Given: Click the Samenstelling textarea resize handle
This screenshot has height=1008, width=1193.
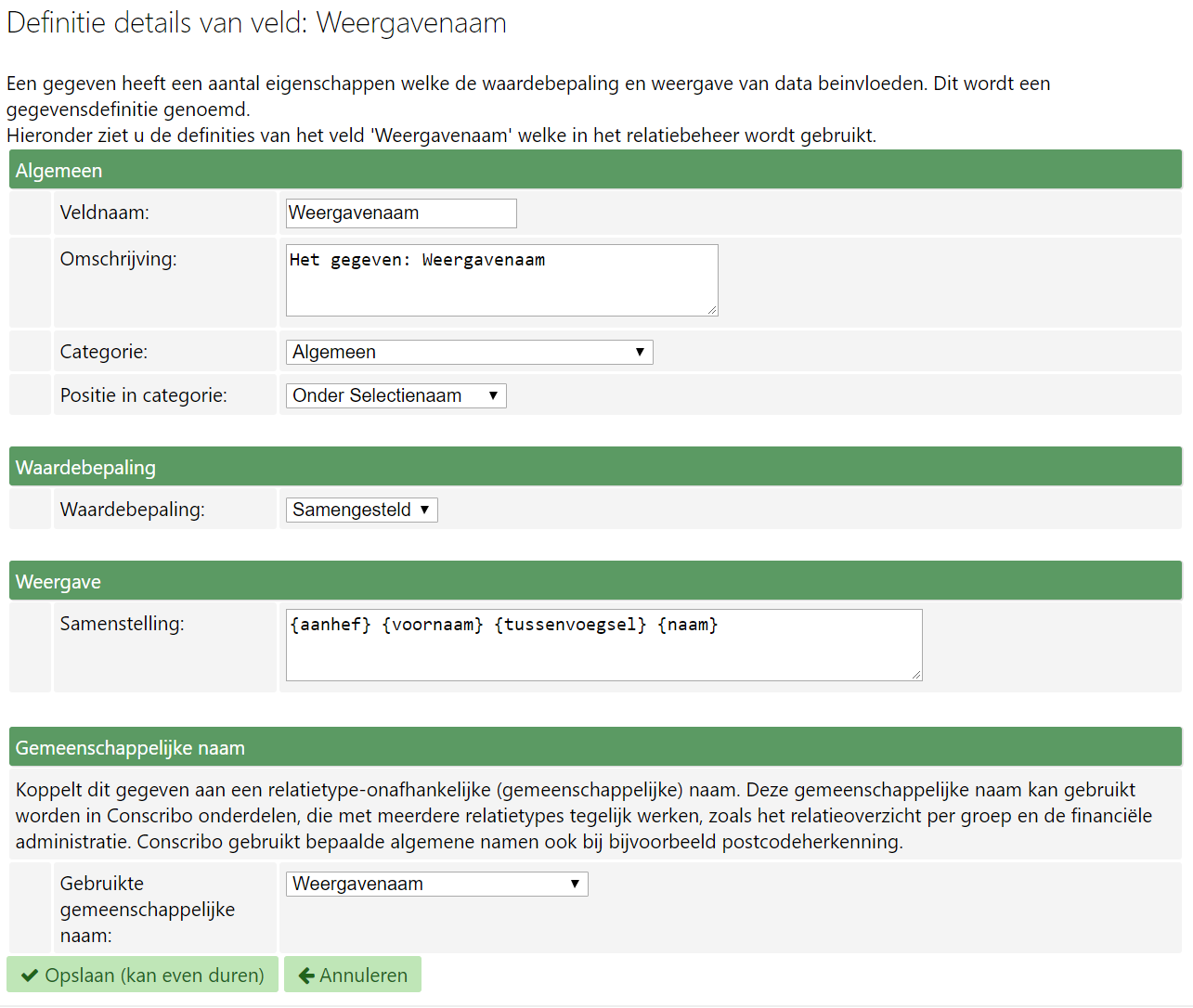Looking at the screenshot, I should click(916, 675).
